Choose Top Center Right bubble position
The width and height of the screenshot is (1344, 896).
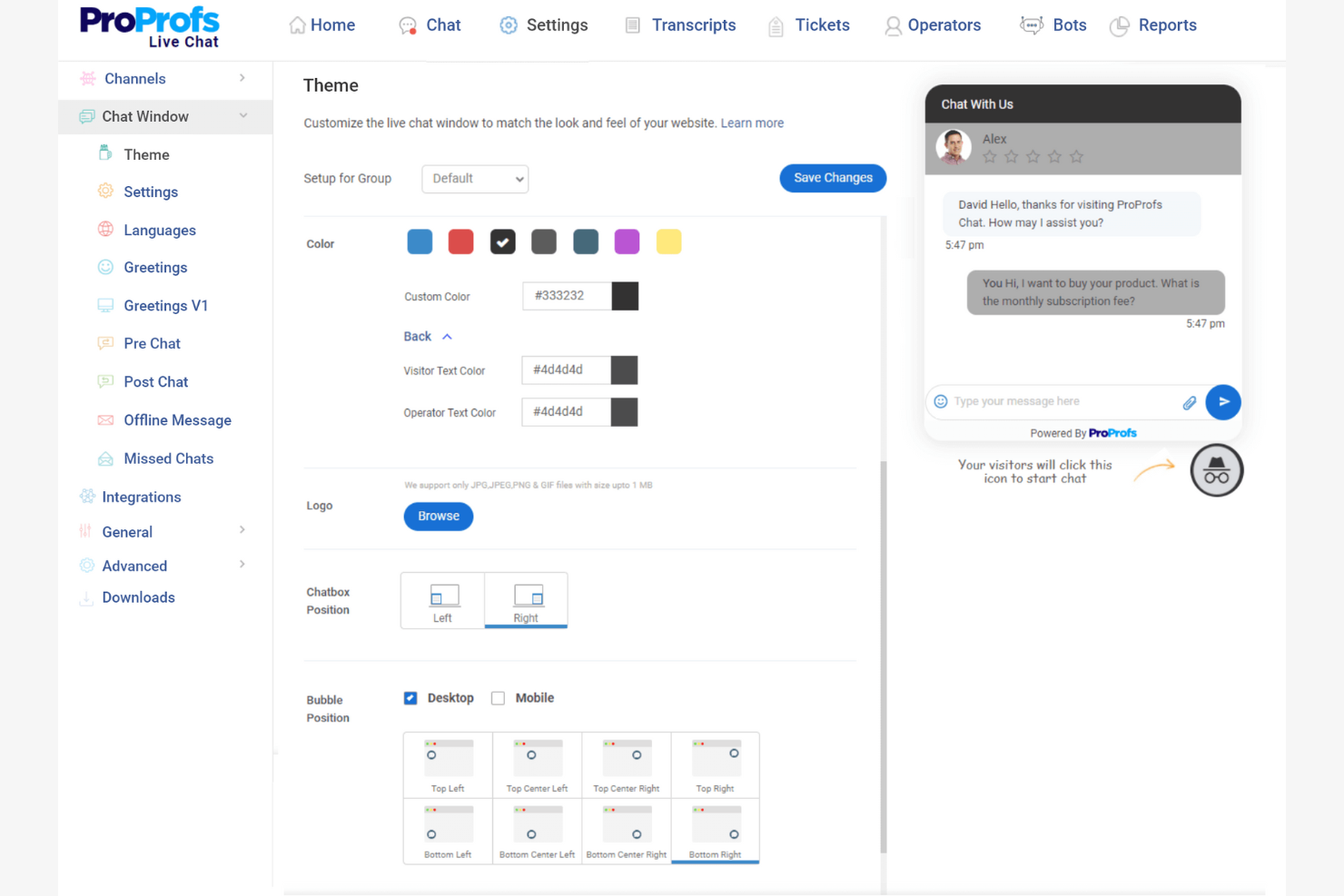(x=627, y=765)
